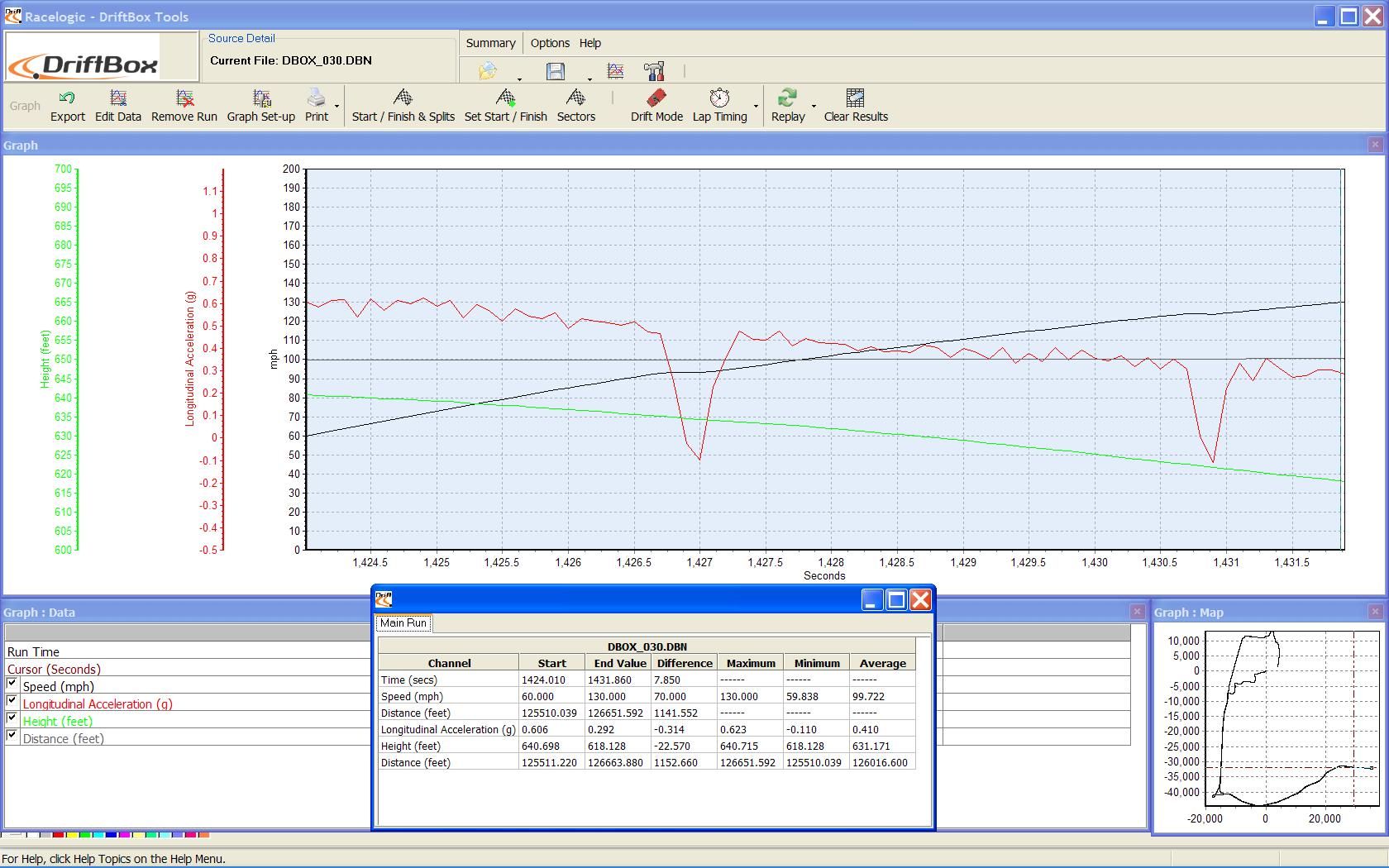Expand the Replay dropdown arrow
Viewport: 1389px width, 868px height.
tap(814, 106)
